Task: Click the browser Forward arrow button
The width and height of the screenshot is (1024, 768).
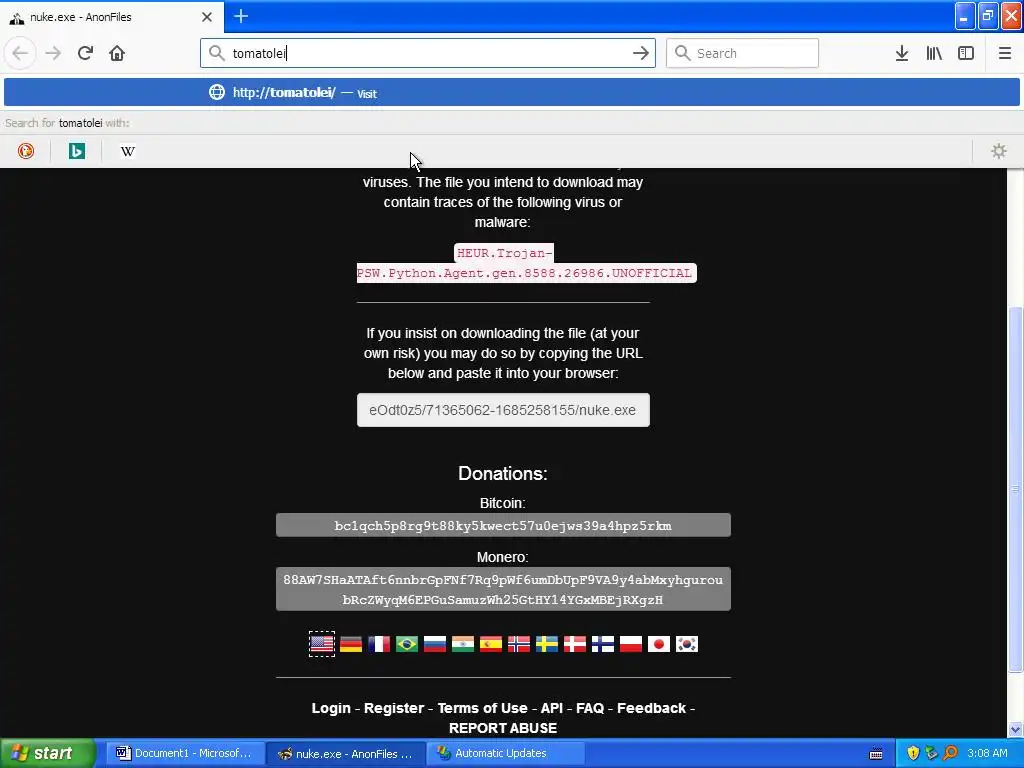Action: point(53,53)
